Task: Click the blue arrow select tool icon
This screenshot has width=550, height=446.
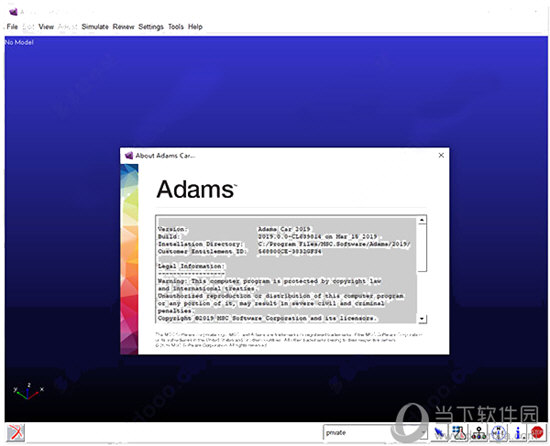Action: tap(440, 433)
